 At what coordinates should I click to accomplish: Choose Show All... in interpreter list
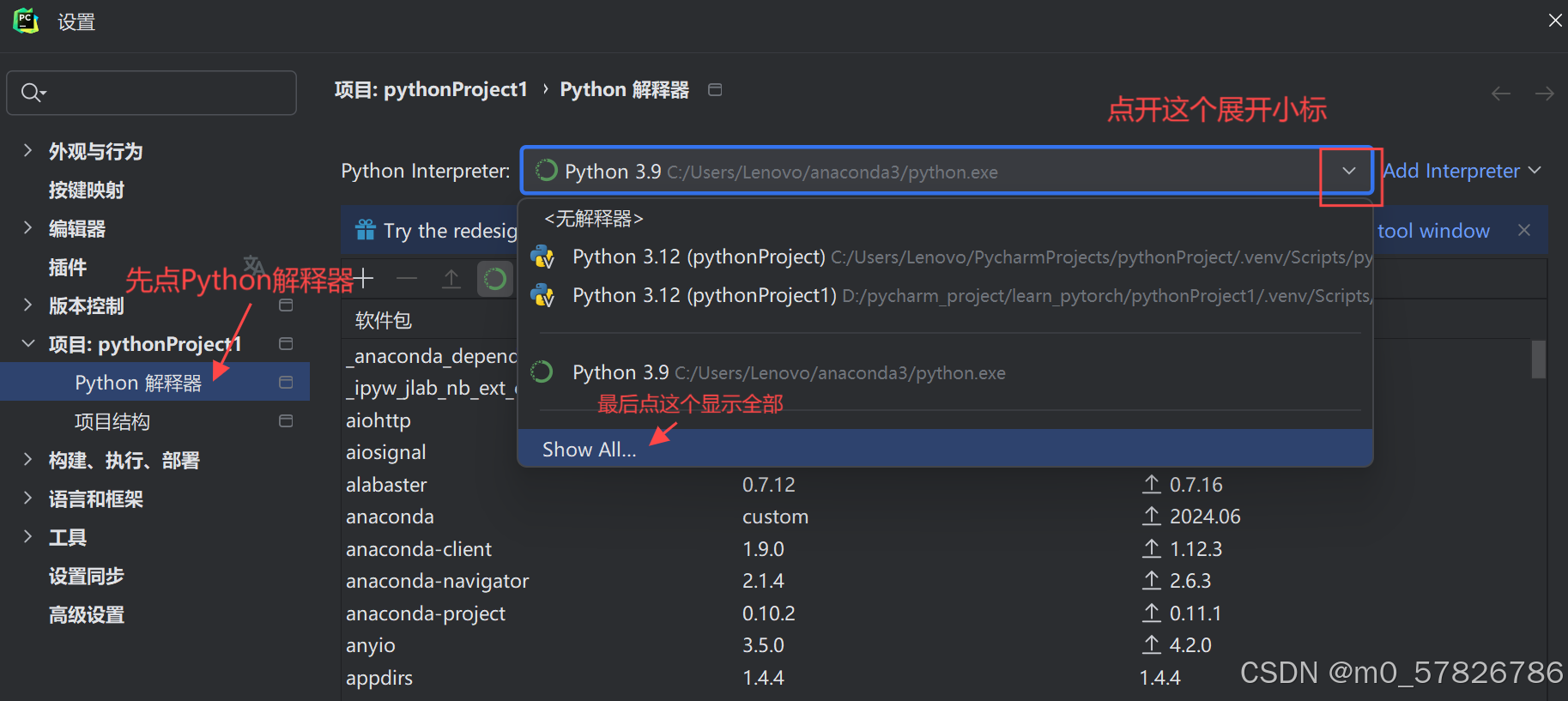(945, 449)
